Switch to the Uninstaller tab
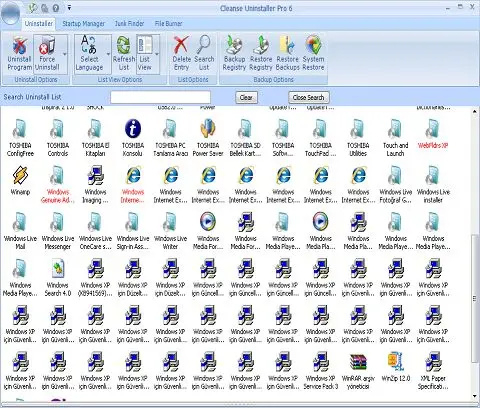This screenshot has height=408, width=480. 39,24
